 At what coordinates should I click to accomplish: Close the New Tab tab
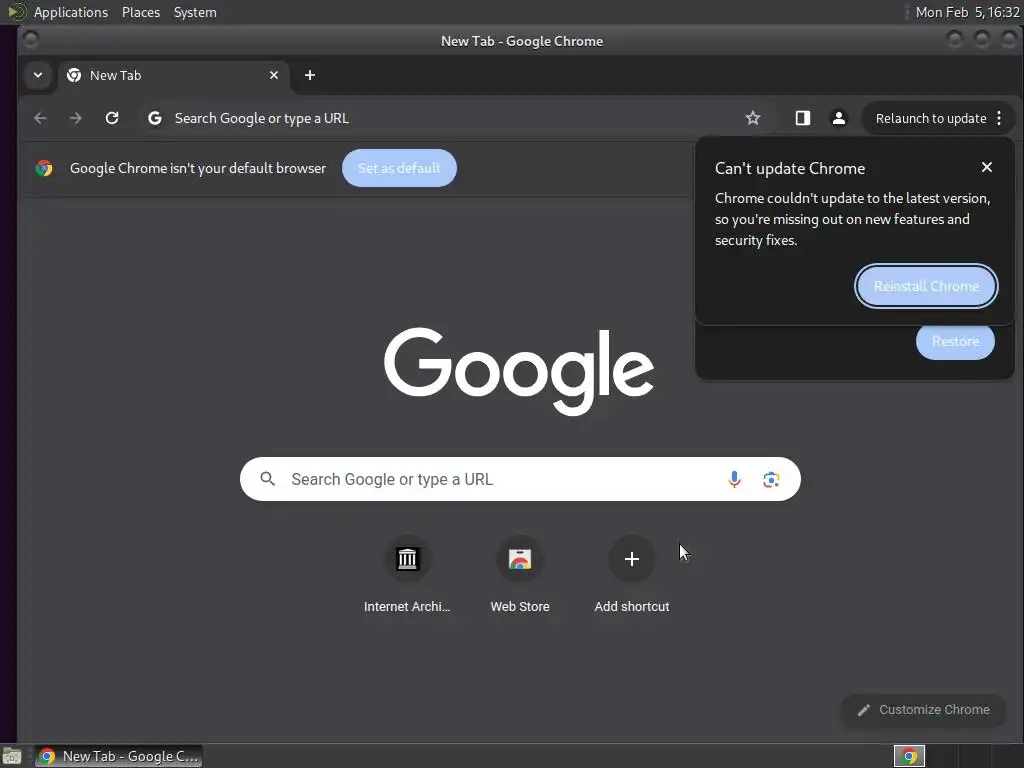point(274,75)
